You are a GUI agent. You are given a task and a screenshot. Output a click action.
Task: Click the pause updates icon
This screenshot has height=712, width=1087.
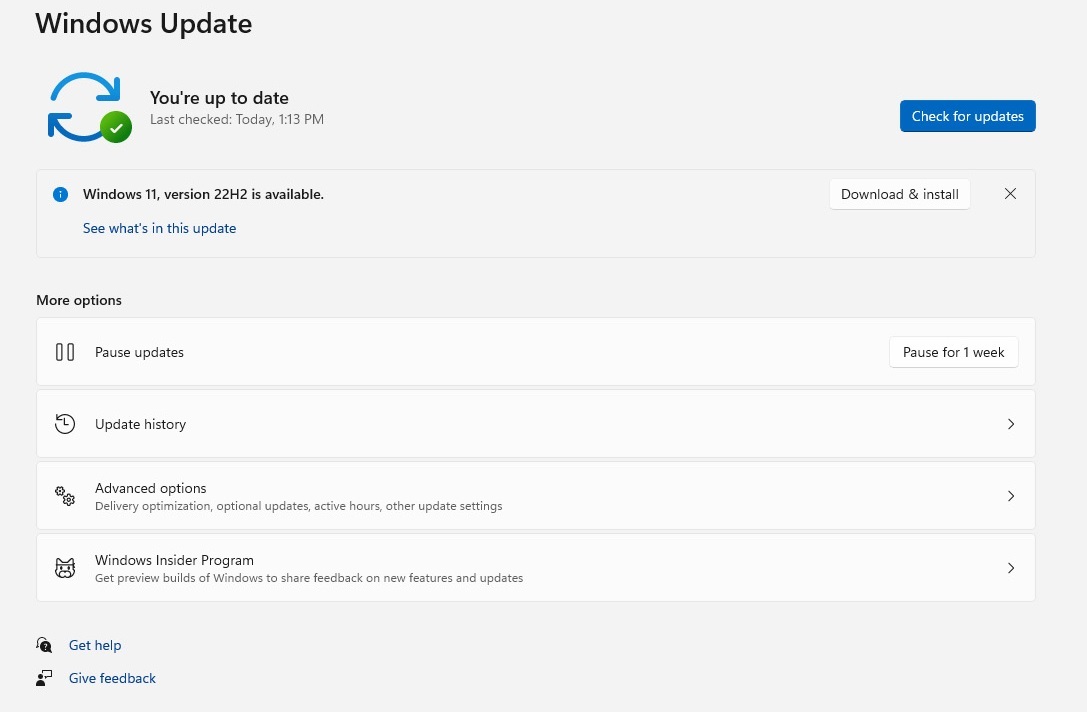point(65,352)
